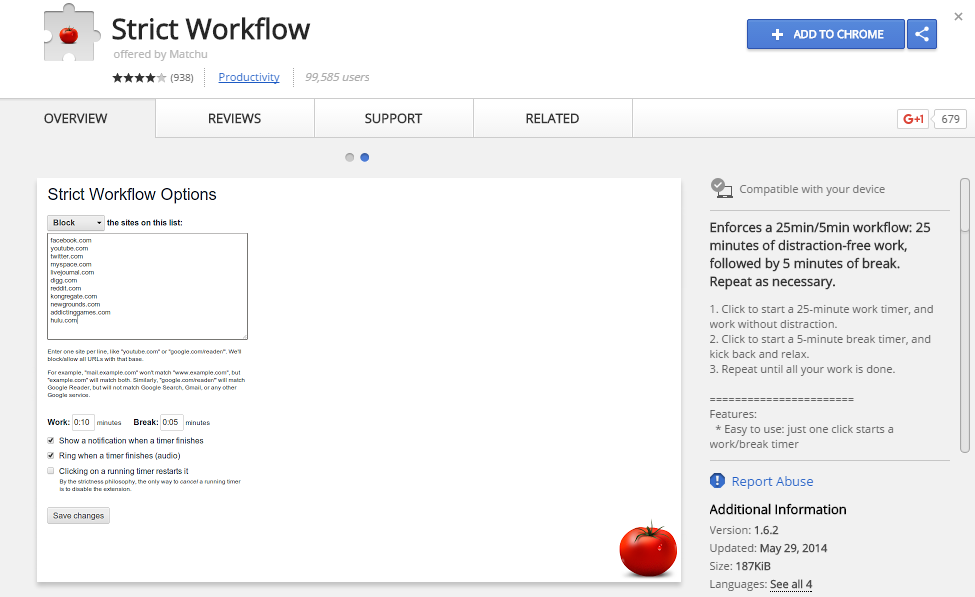Click the Updated May 29, 2014 line
The height and width of the screenshot is (597, 975).
tap(768, 548)
